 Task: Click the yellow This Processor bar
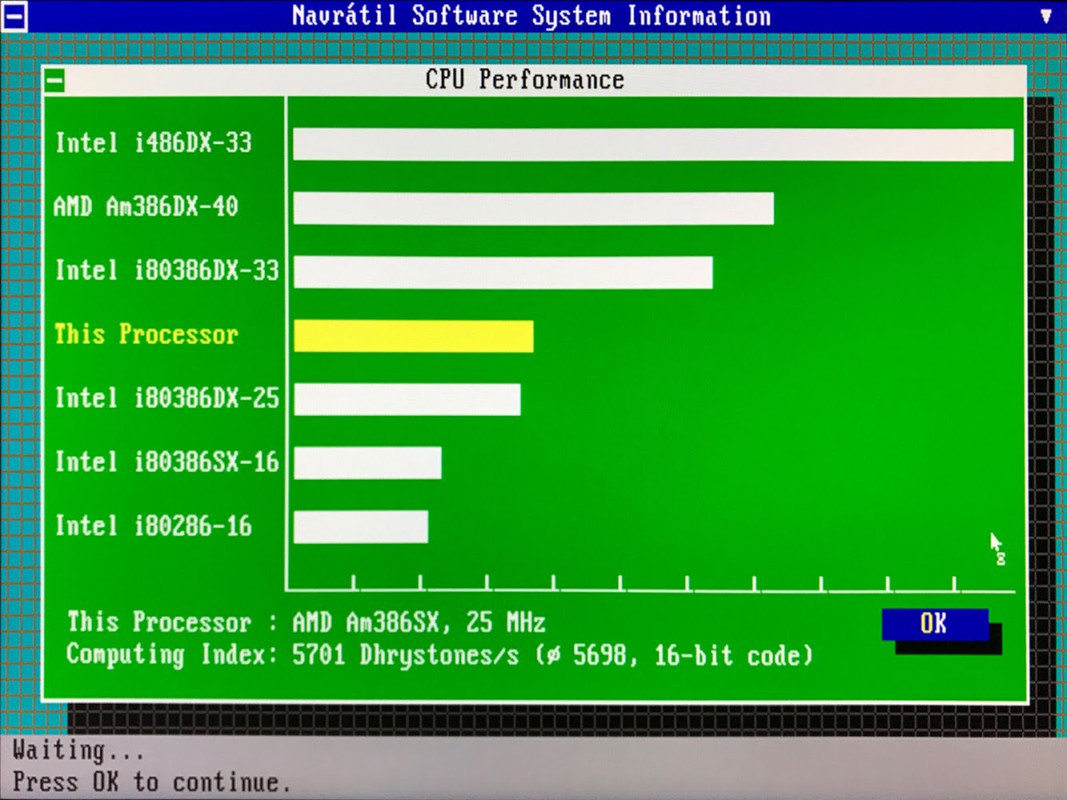414,336
